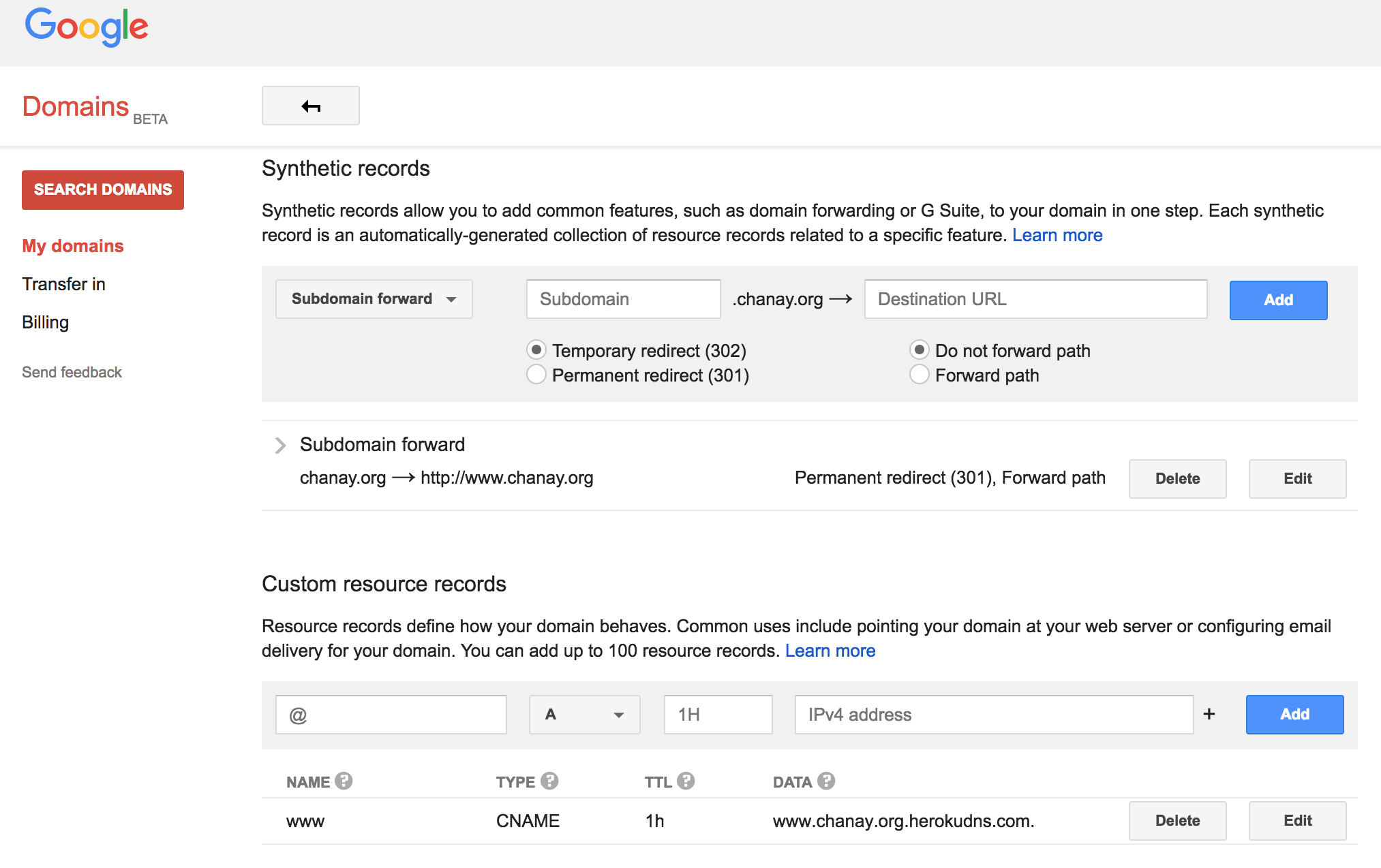Click help icon next to DATA
1381x868 pixels.
pyautogui.click(x=826, y=781)
